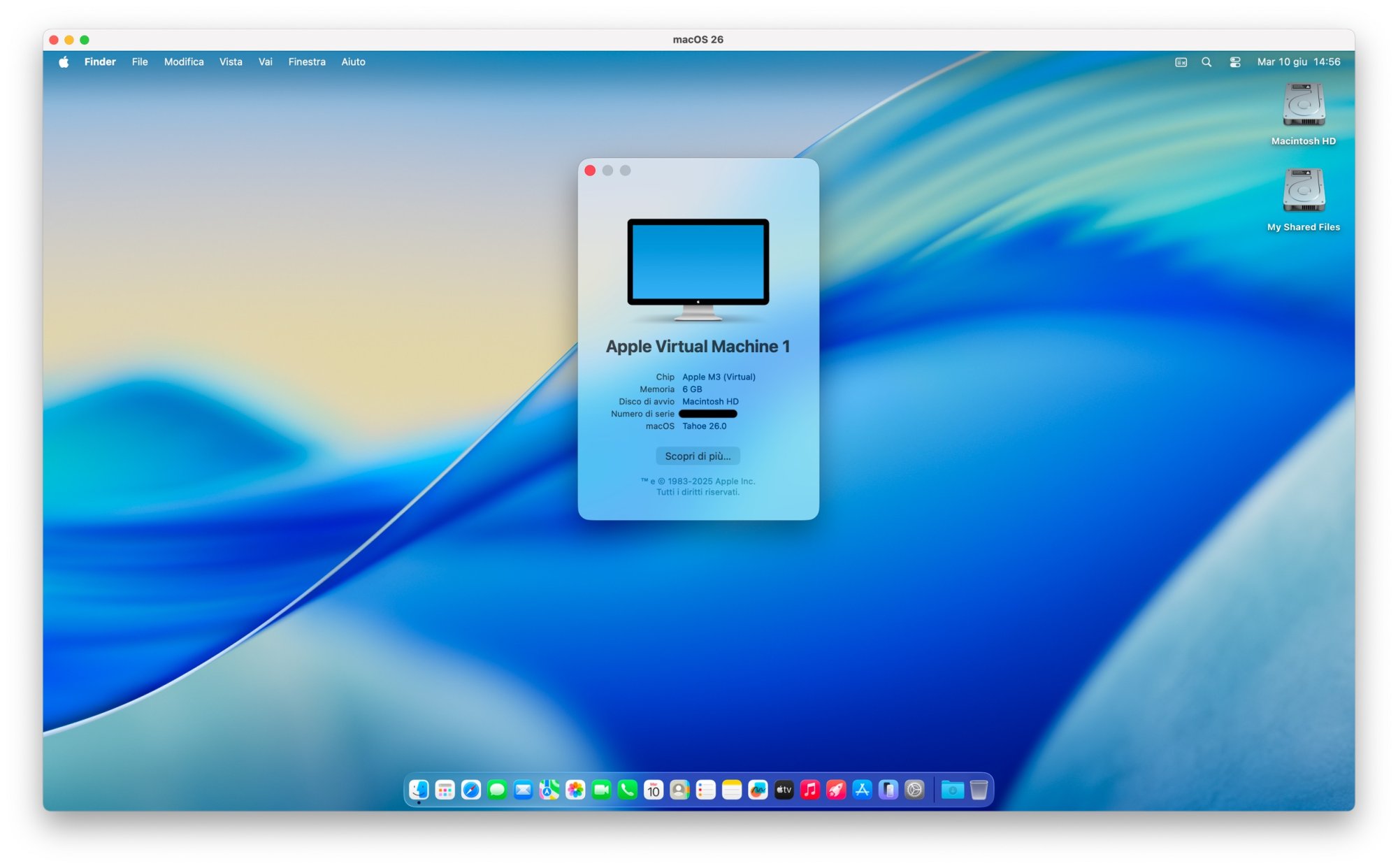This screenshot has width=1398, height=868.
Task: Launch Apple Music from the Dock
Action: click(x=809, y=789)
